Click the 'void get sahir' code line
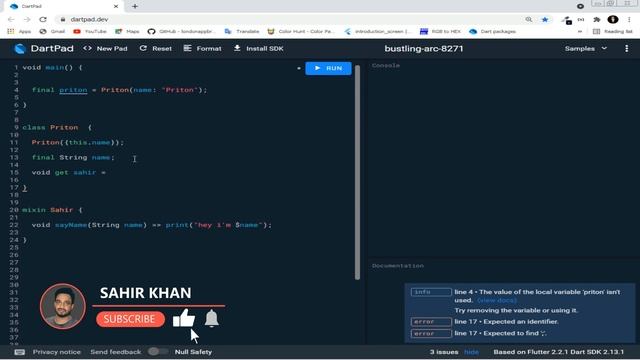Image resolution: width=640 pixels, height=360 pixels. (69, 173)
